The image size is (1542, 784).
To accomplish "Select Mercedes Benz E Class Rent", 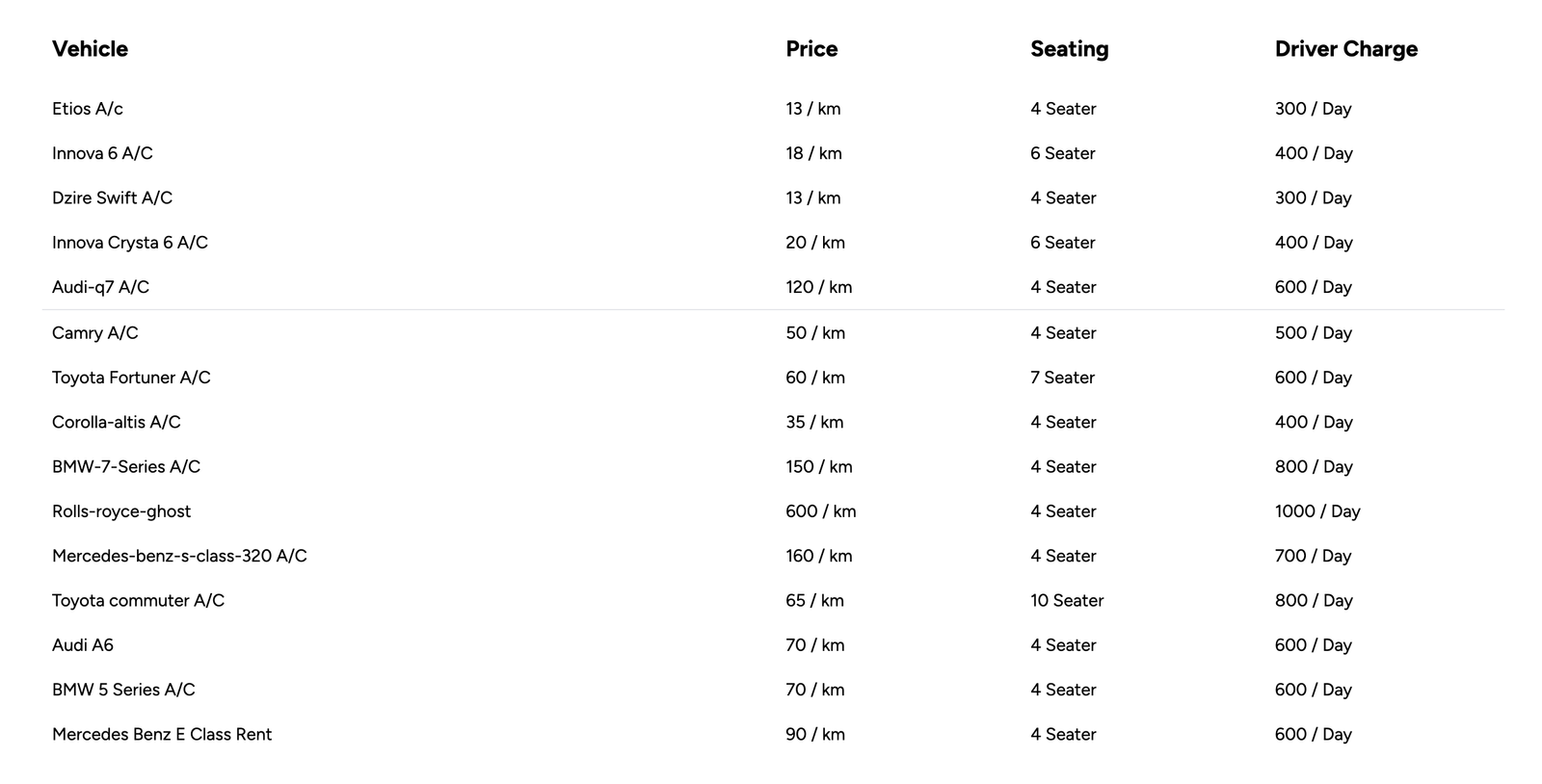I will [x=162, y=734].
